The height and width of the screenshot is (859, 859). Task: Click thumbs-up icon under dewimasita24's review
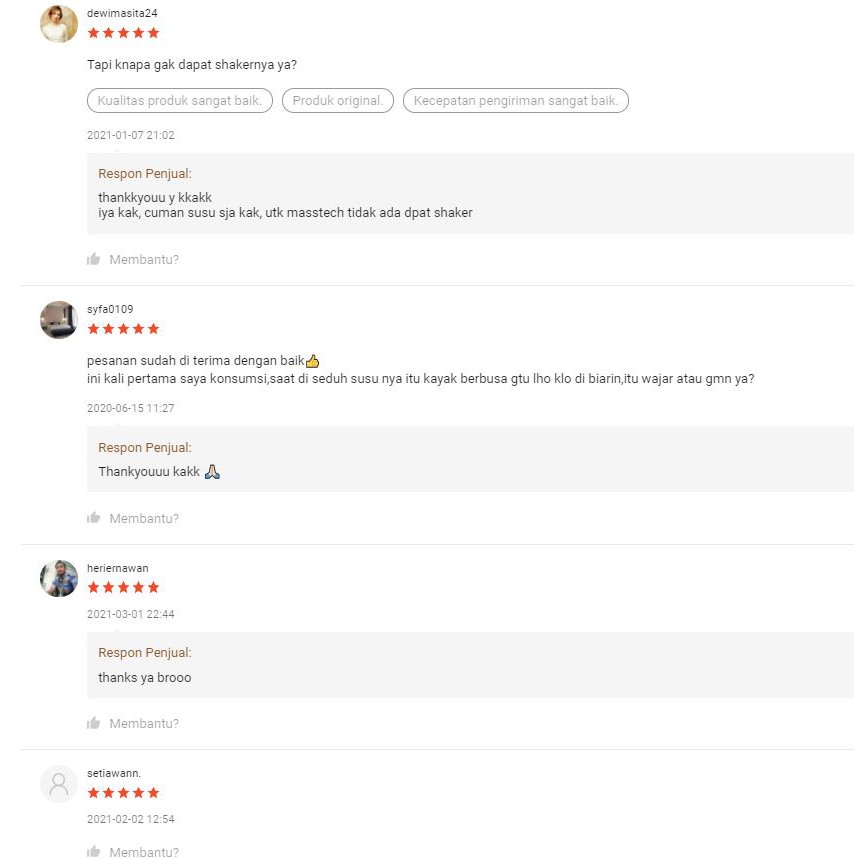(x=94, y=260)
